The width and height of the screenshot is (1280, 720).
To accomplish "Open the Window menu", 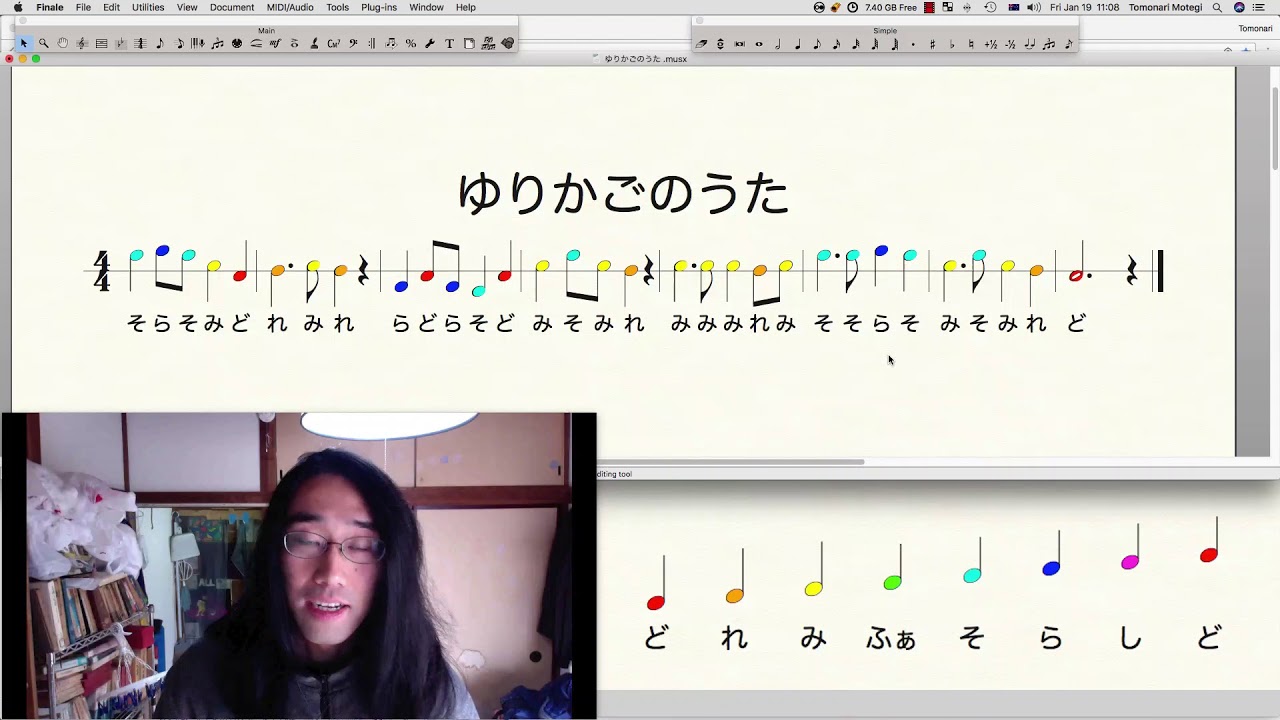I will [426, 7].
